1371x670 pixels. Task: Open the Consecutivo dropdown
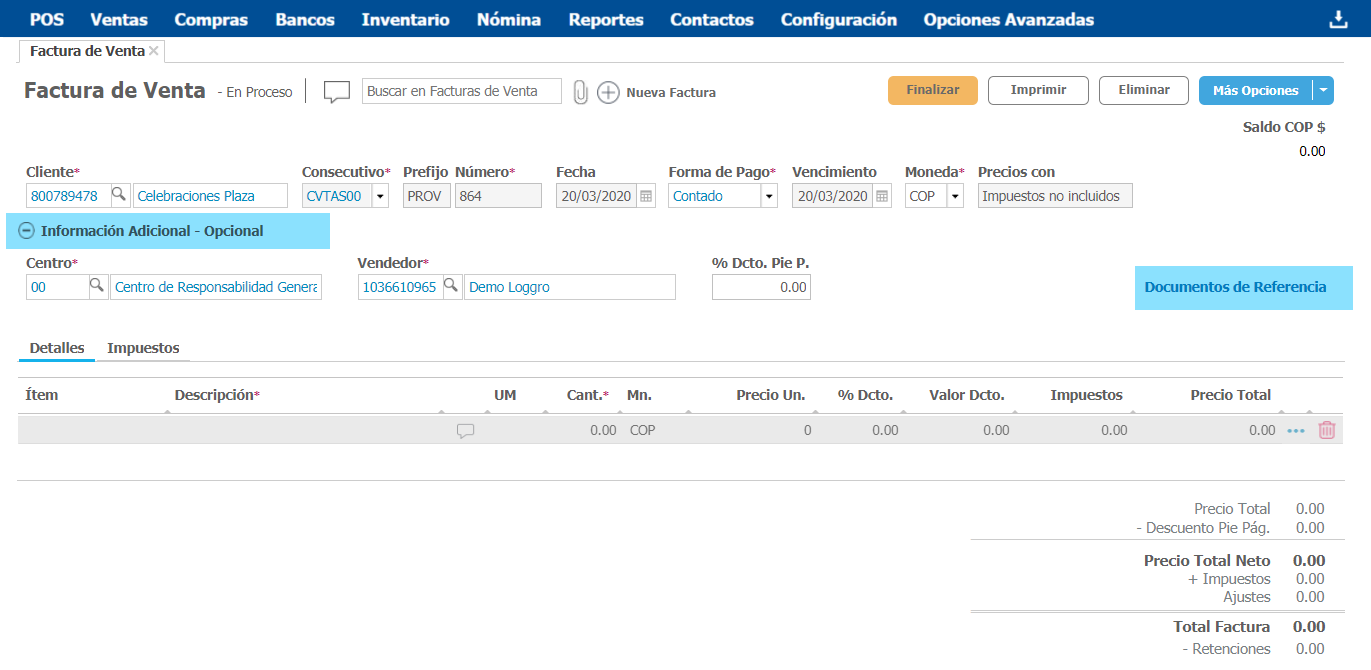coord(380,196)
